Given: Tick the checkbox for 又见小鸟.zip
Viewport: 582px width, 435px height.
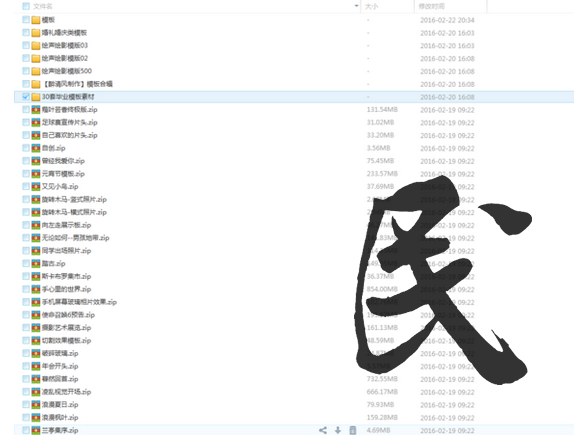Looking at the screenshot, I should (26, 187).
